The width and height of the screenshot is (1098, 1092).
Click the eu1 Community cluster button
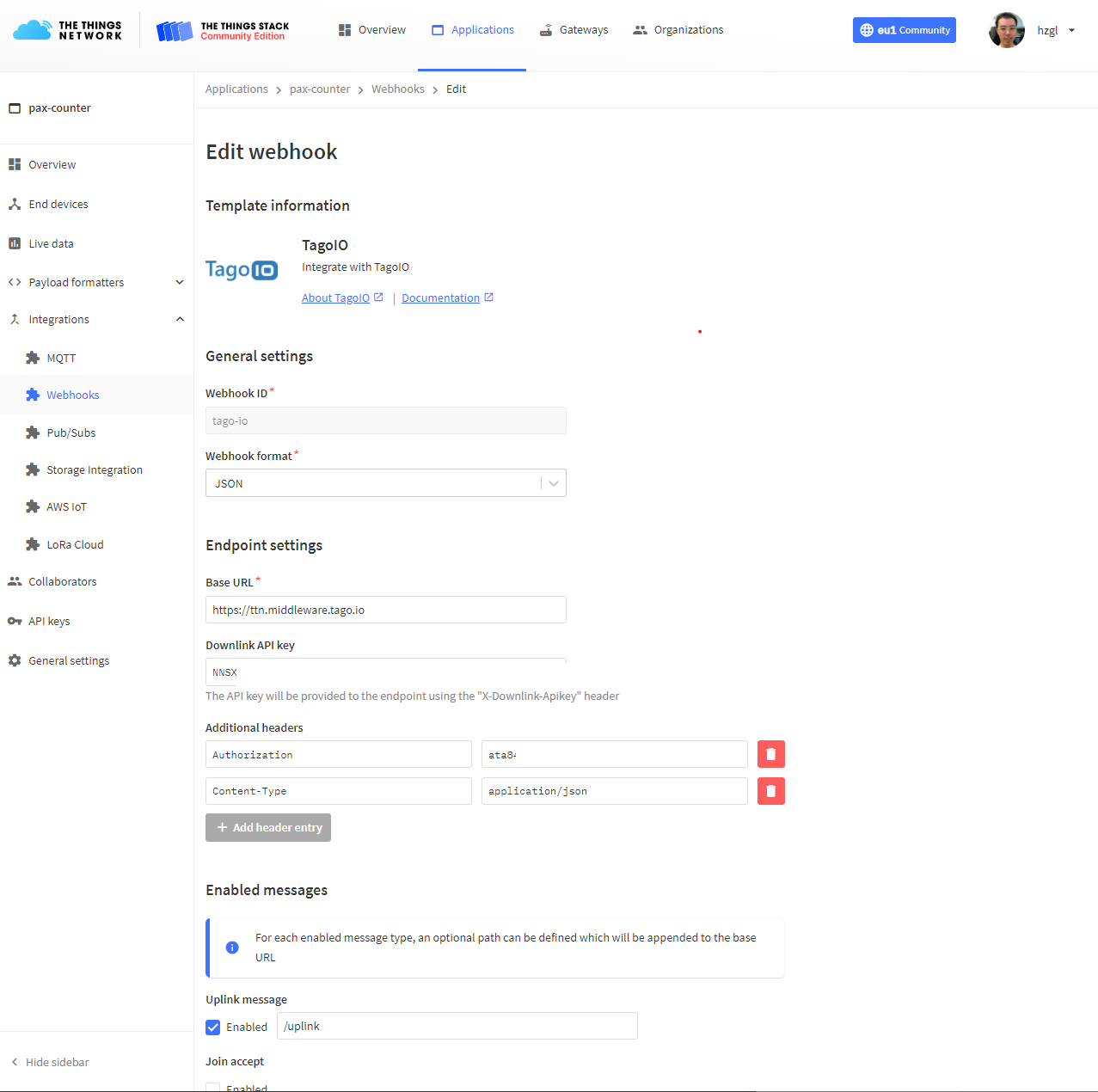905,30
